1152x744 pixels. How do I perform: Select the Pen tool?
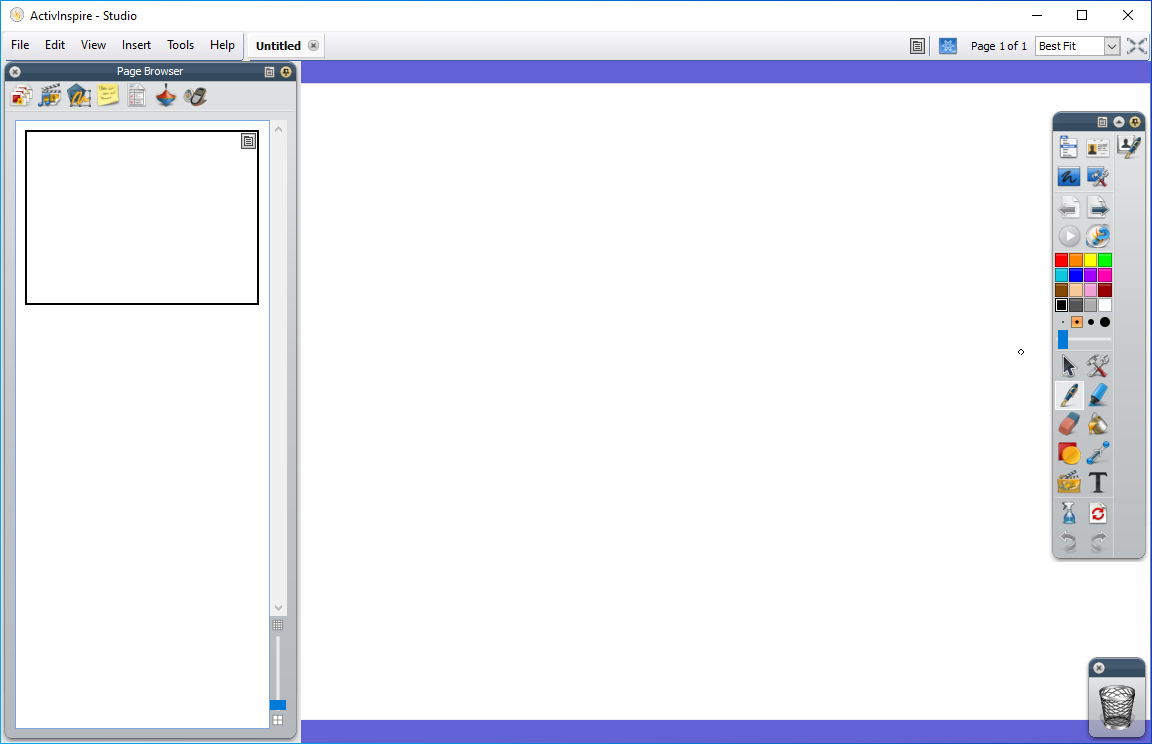[1069, 395]
